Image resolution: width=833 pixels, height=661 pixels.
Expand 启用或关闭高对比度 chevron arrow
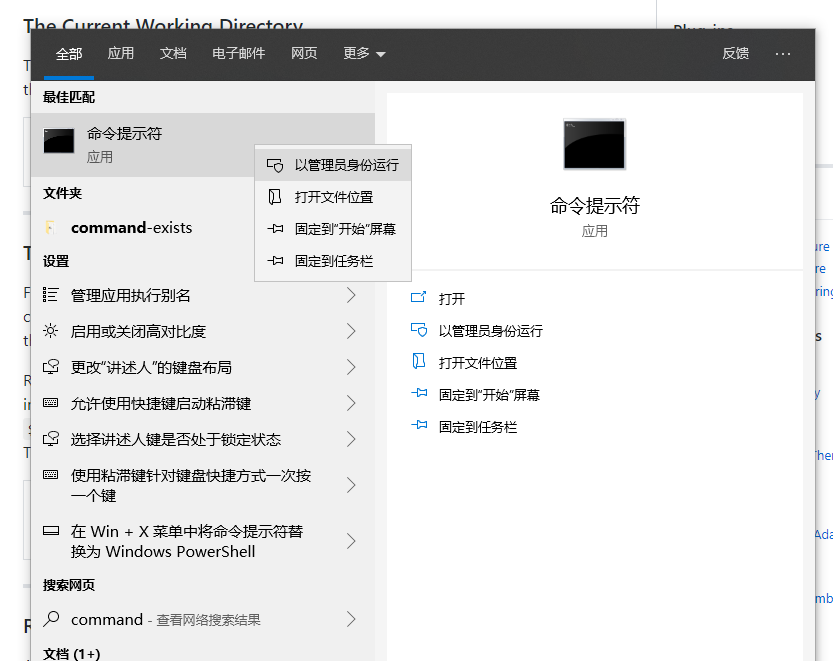[351, 332]
